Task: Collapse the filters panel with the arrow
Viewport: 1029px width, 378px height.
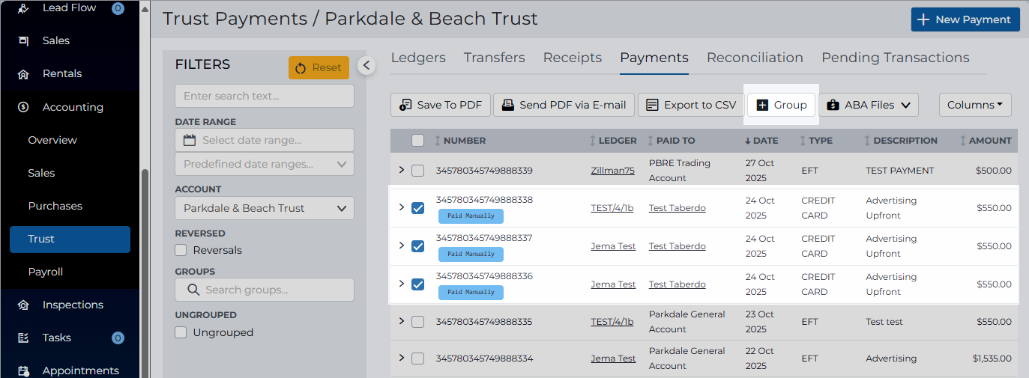Action: (x=366, y=65)
